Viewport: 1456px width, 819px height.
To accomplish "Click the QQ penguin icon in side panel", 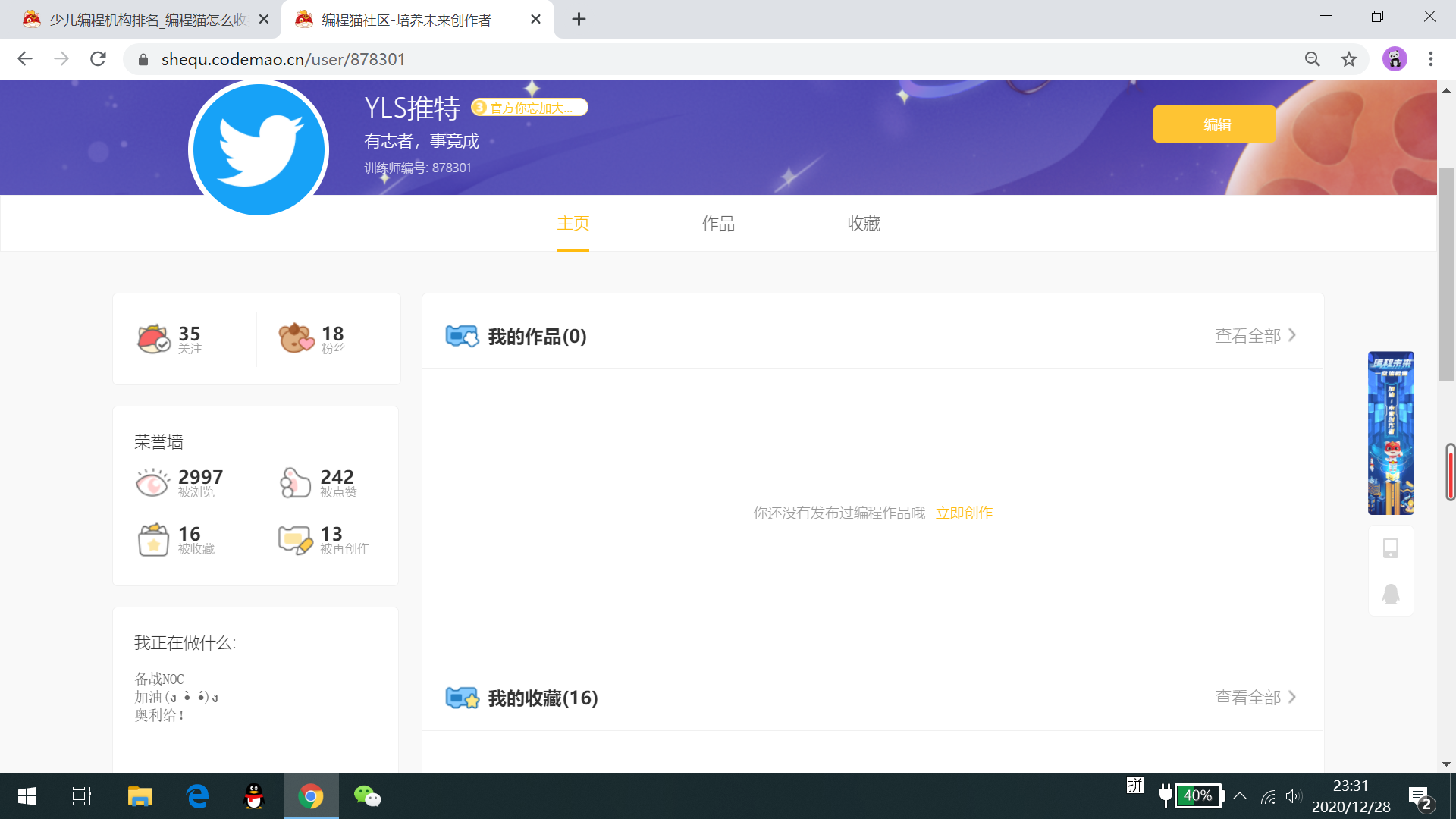I will tap(1391, 594).
